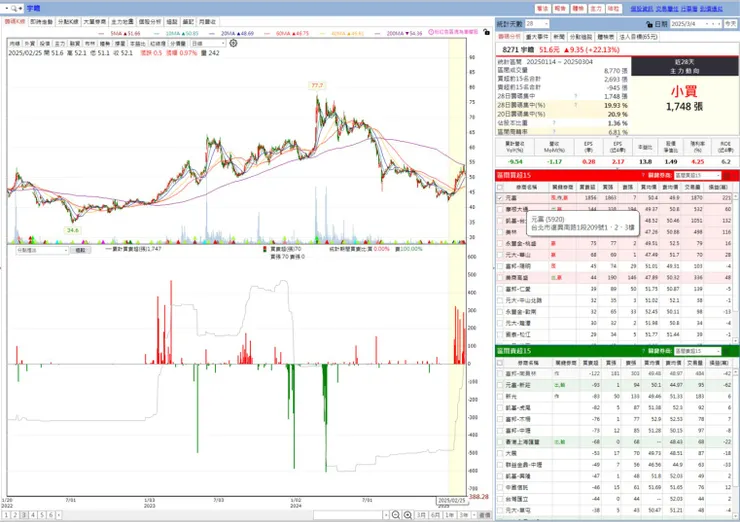Set chart range to 1年

tap(449, 515)
